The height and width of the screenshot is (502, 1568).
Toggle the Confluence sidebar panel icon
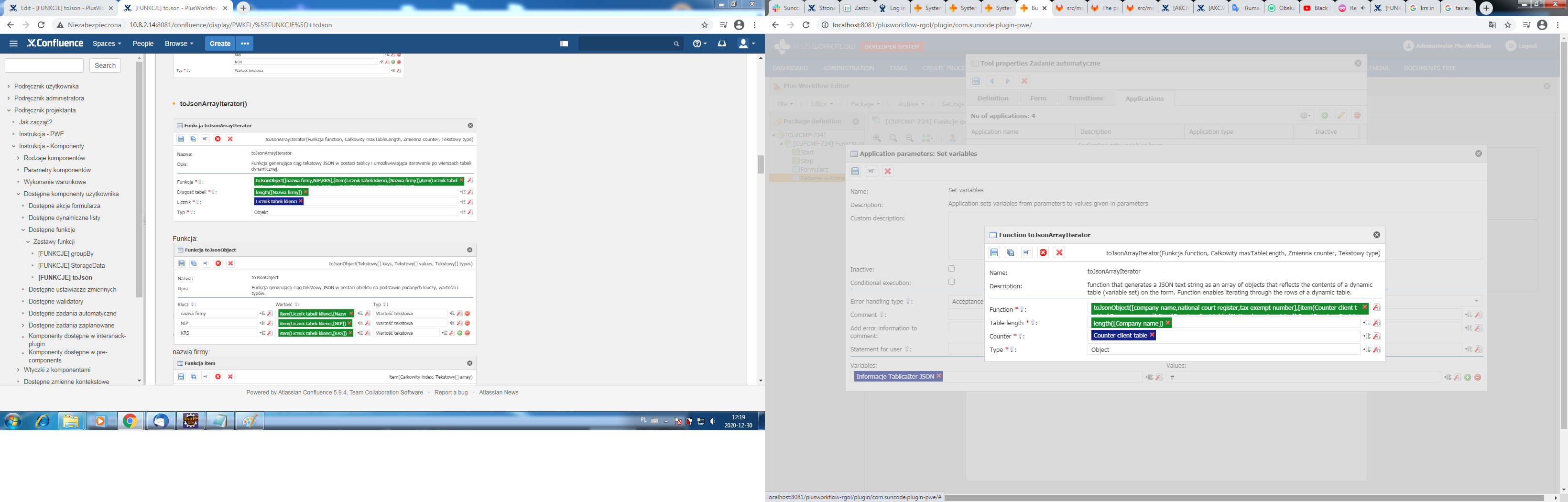tap(564, 44)
